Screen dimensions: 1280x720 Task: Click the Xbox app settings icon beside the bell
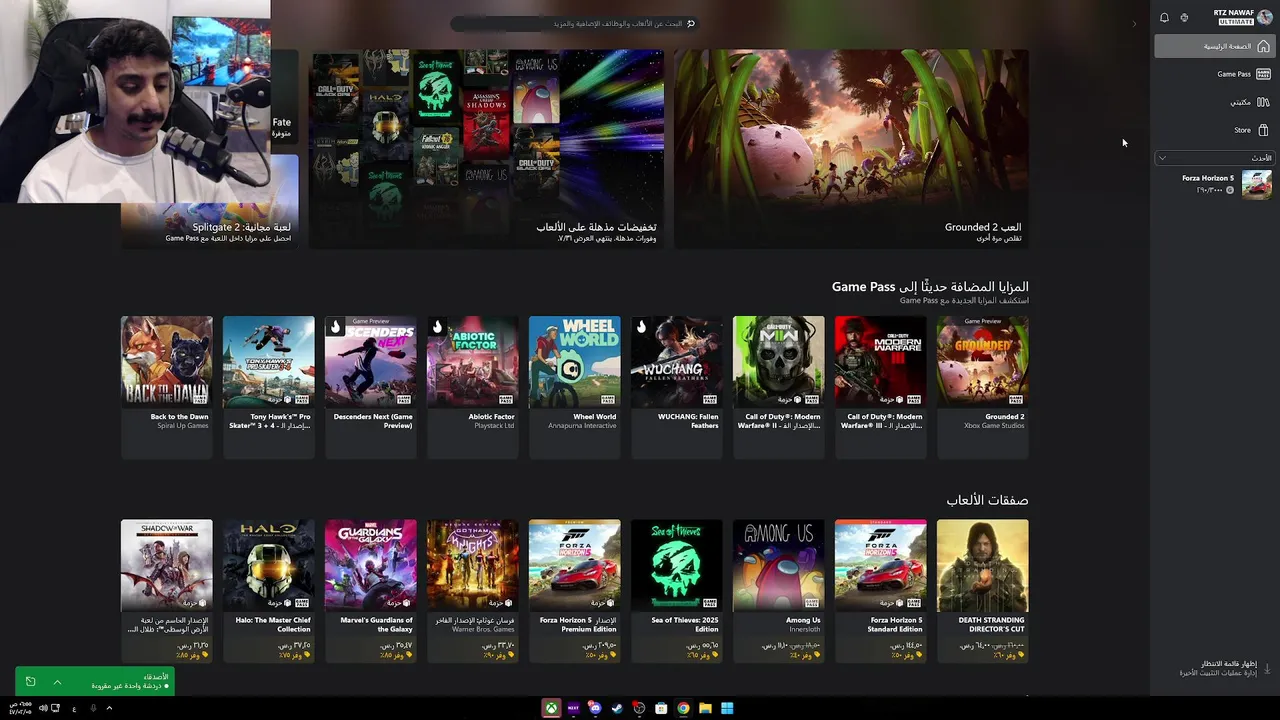tap(1184, 18)
